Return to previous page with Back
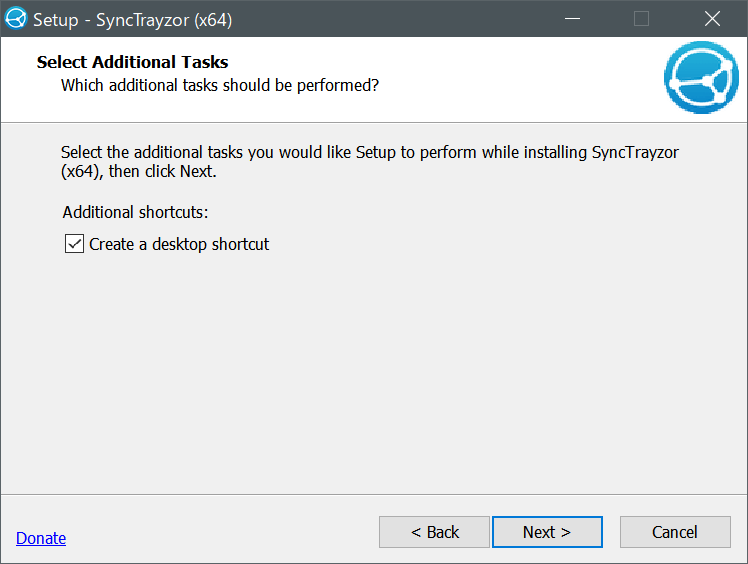Screen dimensions: 748x564 coord(435,532)
